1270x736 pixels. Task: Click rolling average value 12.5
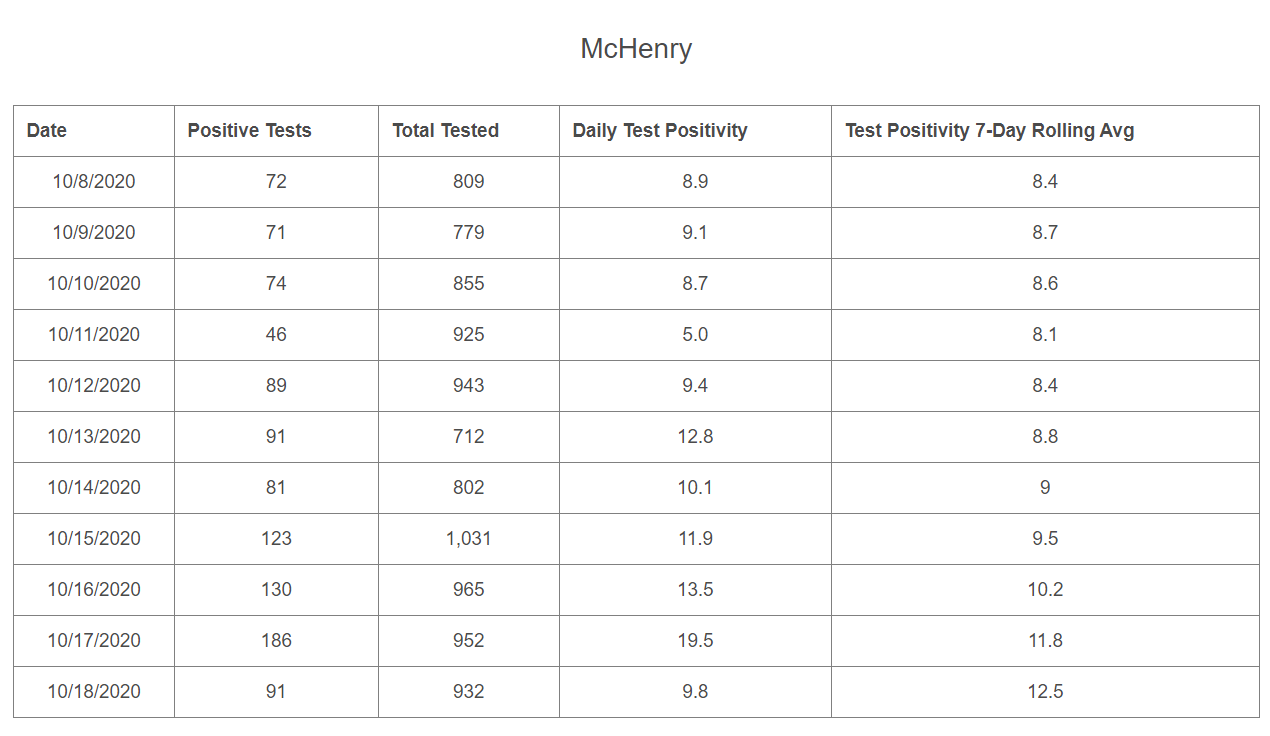click(x=1045, y=691)
